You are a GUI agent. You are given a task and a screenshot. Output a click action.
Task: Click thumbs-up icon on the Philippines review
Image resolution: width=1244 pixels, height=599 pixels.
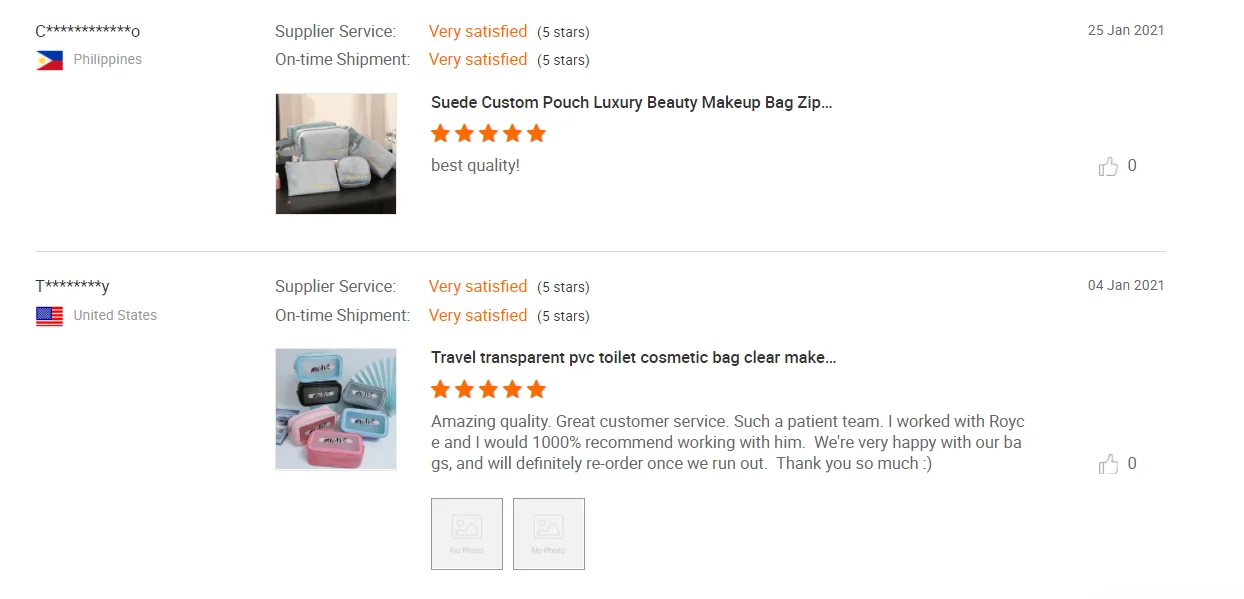1108,166
